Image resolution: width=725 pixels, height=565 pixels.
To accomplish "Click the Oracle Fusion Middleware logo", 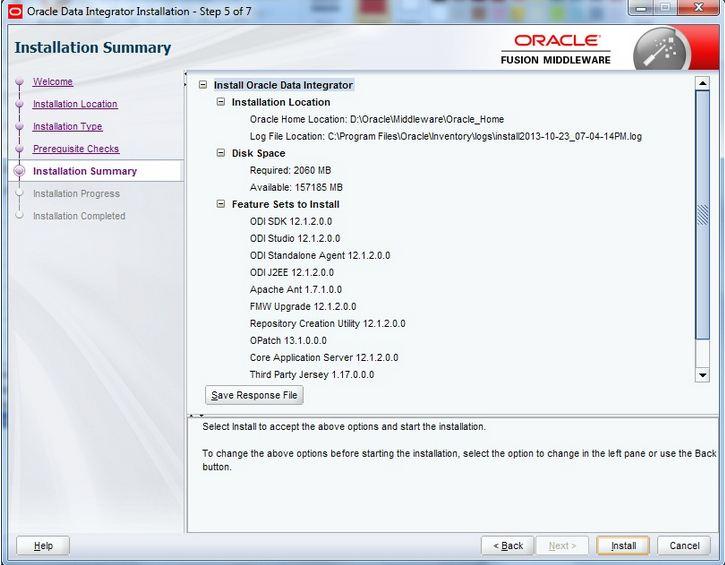I will coord(556,49).
